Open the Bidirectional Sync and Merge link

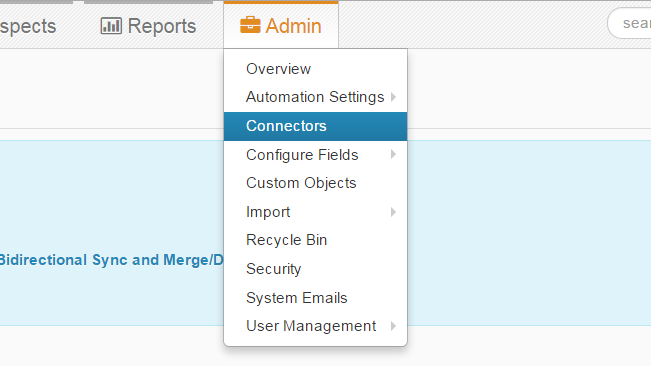point(111,260)
